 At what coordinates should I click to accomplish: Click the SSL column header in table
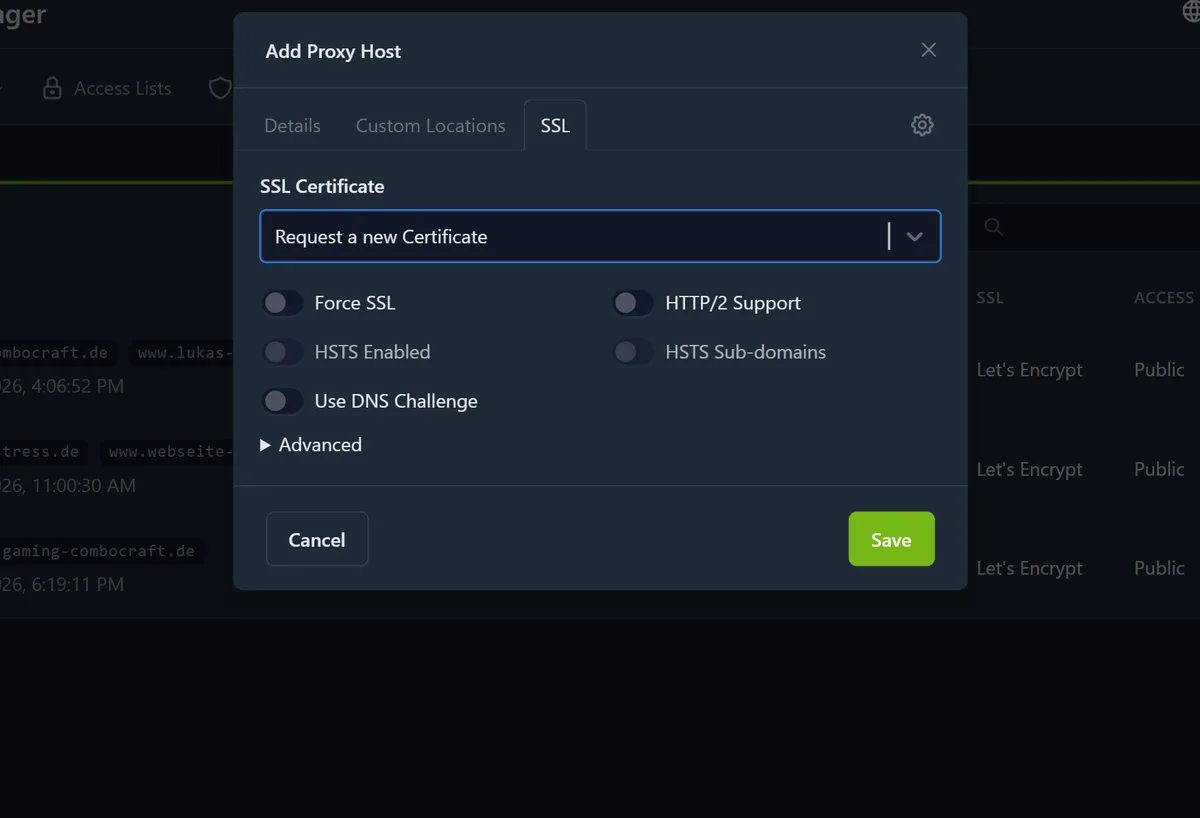[990, 298]
